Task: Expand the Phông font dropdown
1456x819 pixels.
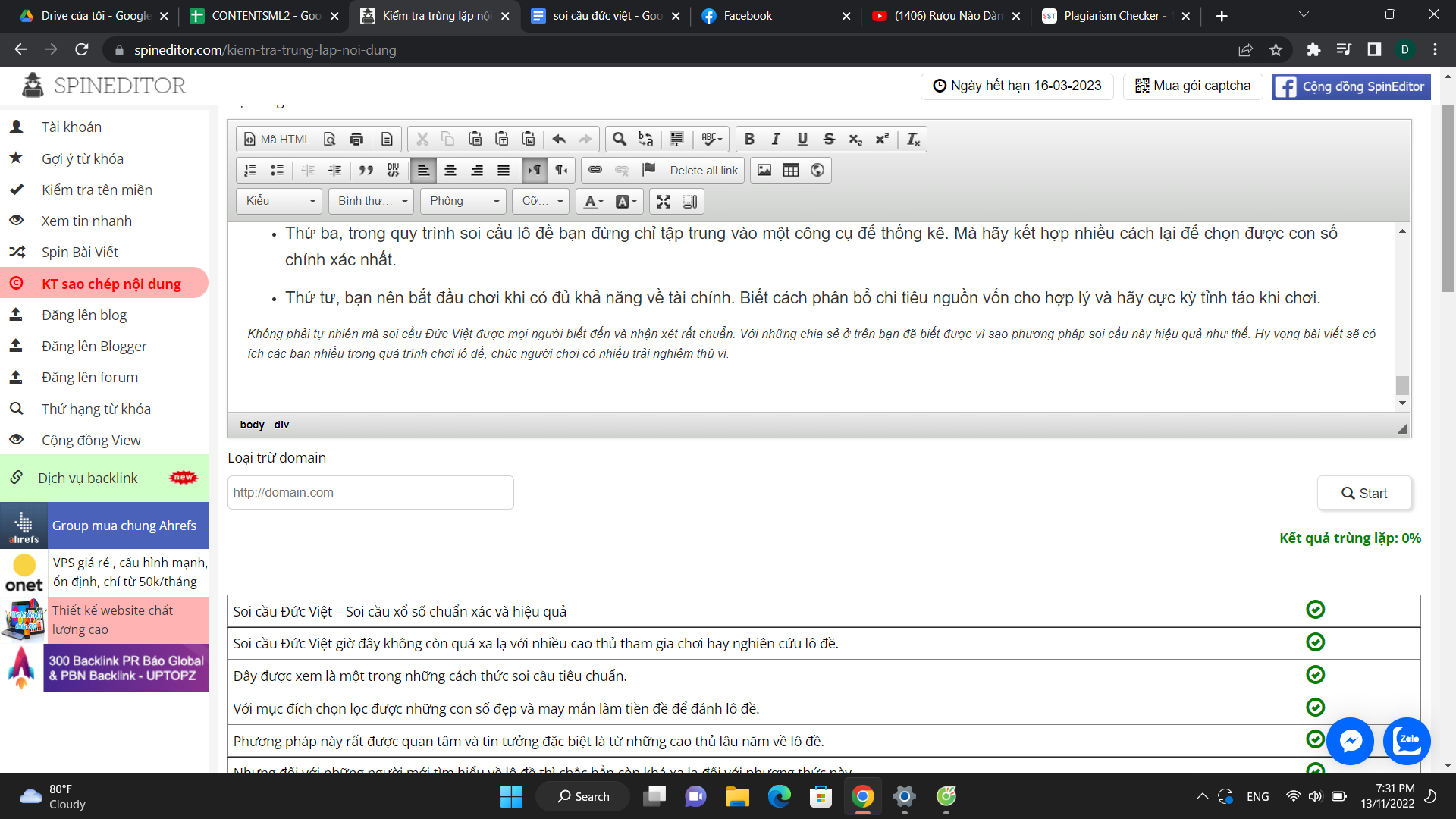Action: click(463, 201)
